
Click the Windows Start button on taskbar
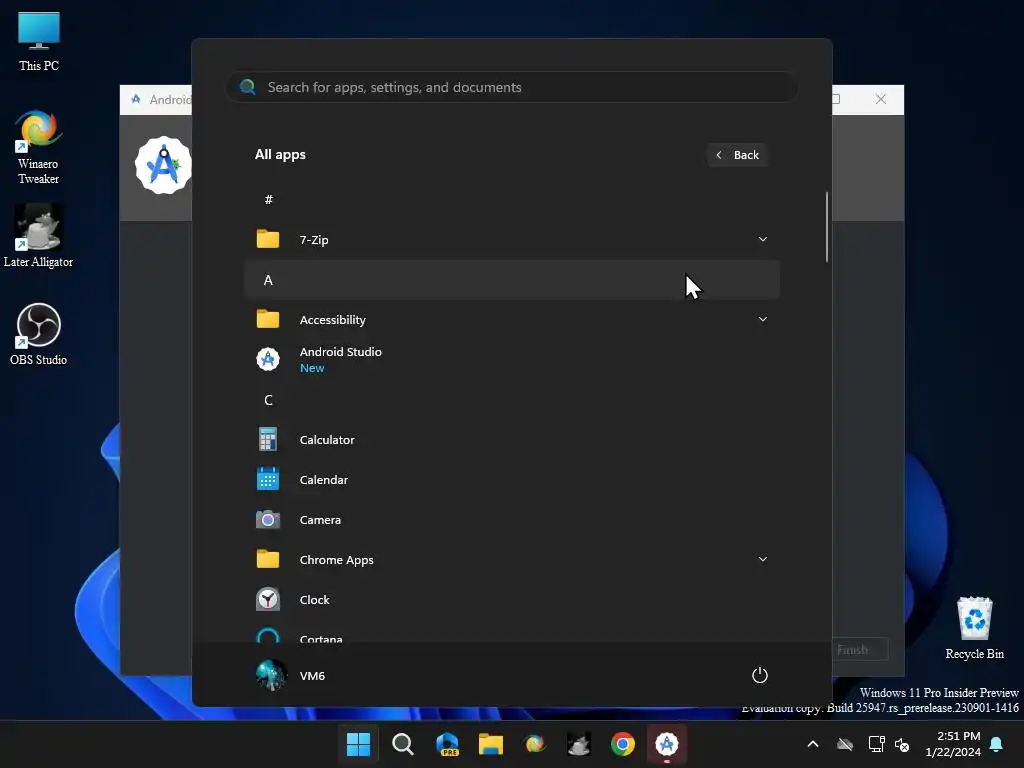pos(358,744)
